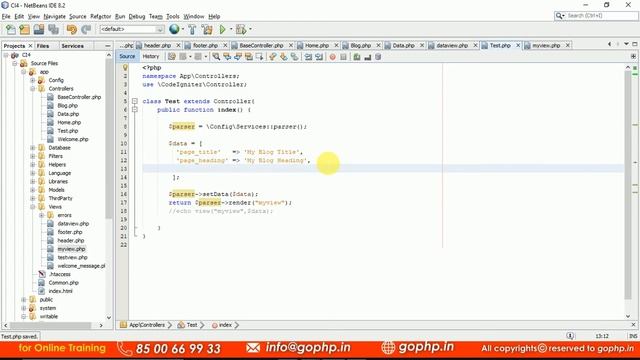Click the Shift Line Right icon

tap(319, 57)
